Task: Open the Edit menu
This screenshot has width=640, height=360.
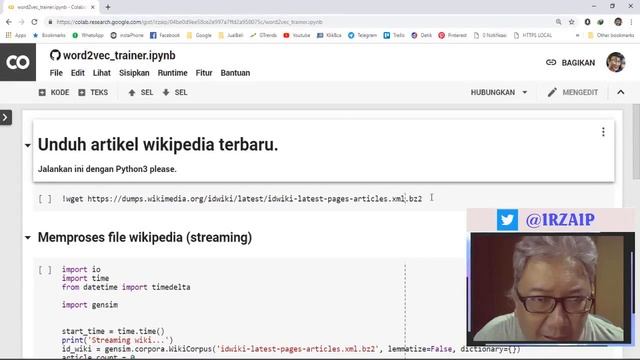Action: [78, 73]
